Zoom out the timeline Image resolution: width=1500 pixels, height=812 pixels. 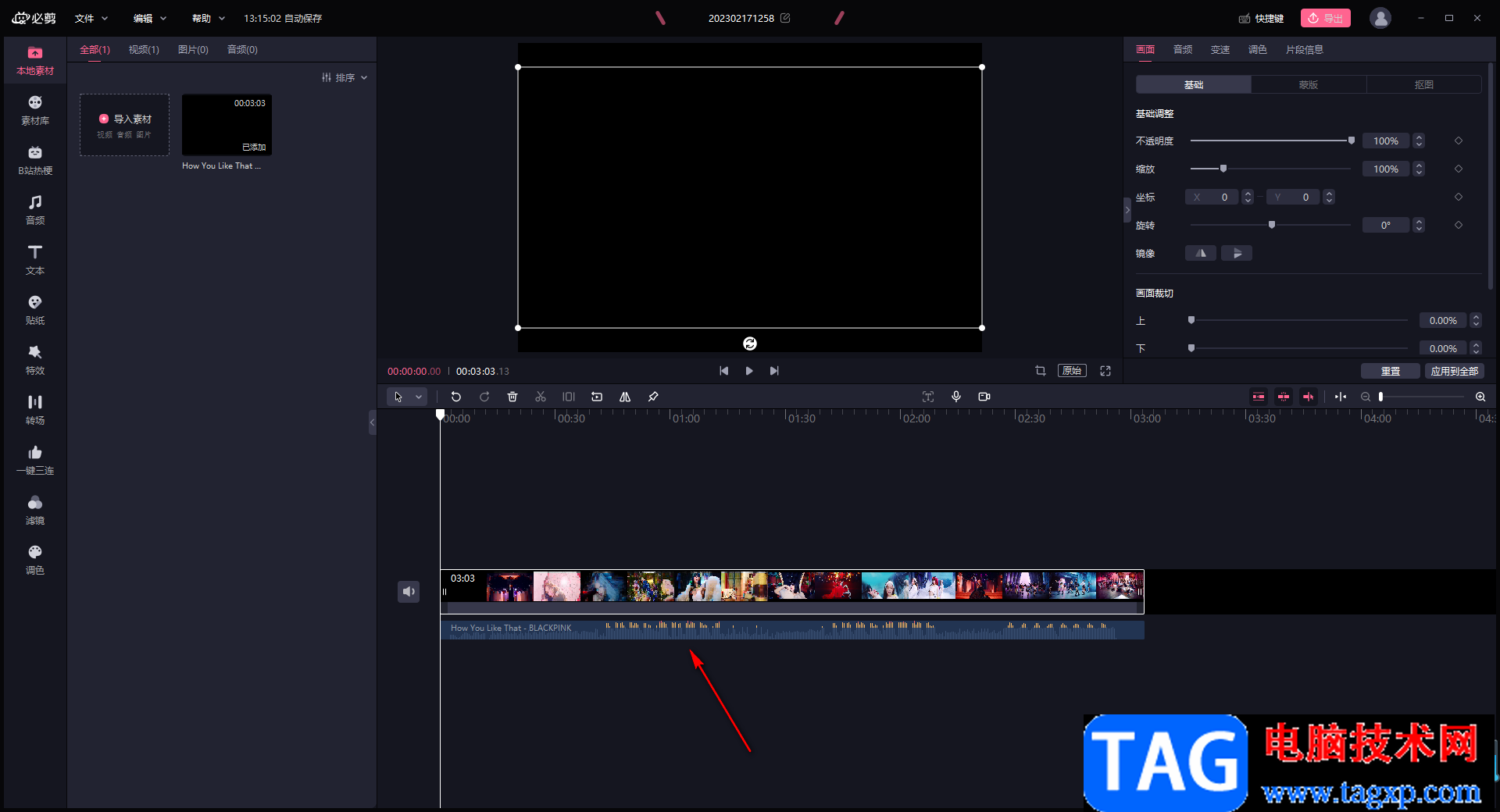(x=1366, y=397)
